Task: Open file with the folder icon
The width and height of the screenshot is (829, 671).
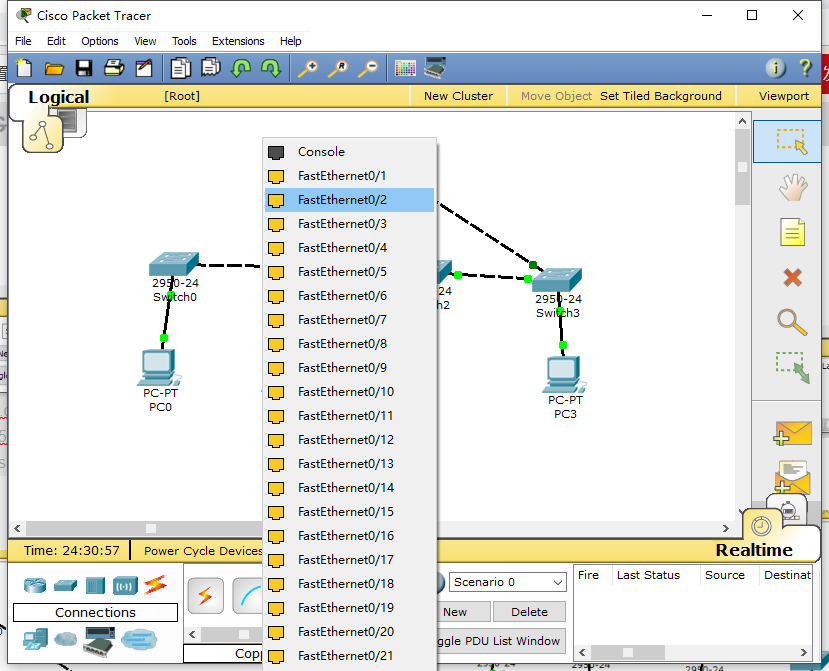Action: click(54, 68)
